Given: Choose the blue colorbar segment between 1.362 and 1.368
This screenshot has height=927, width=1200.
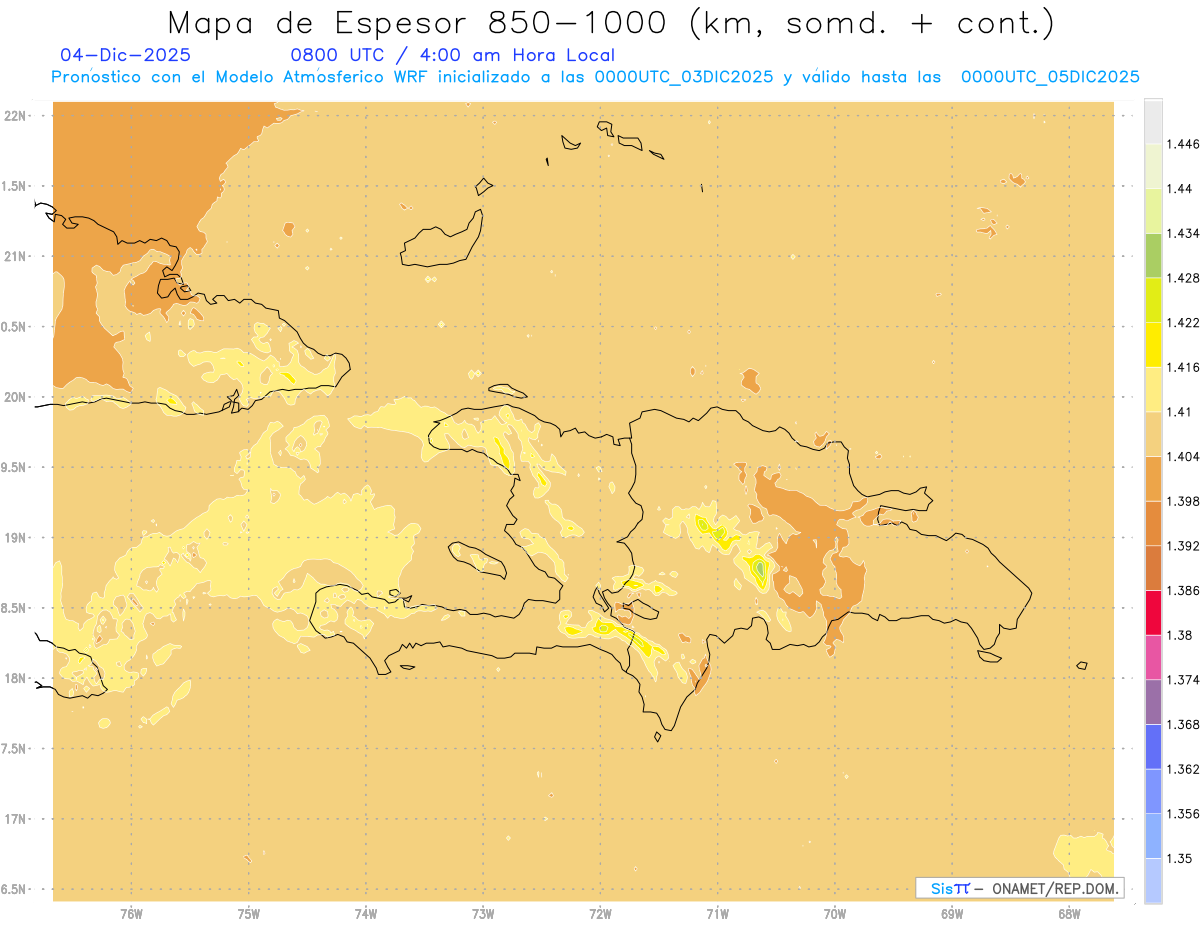Looking at the screenshot, I should pos(1153,746).
